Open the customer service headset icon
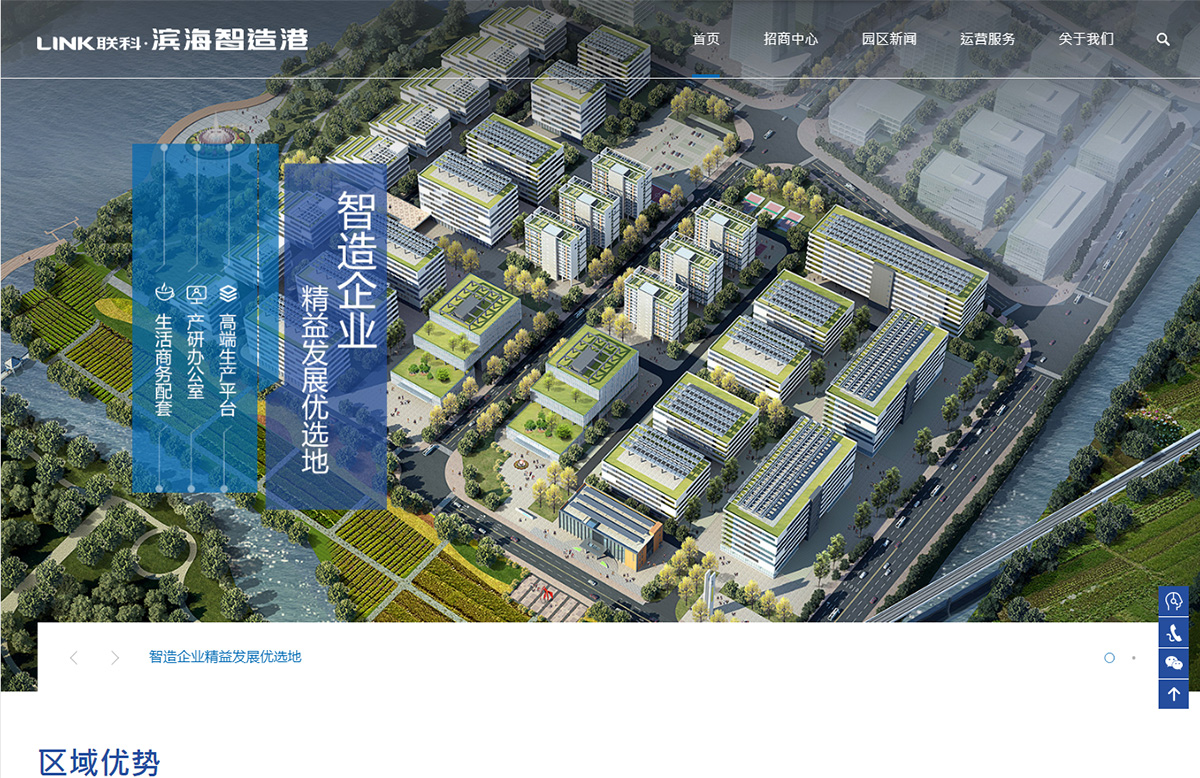 pyautogui.click(x=1174, y=601)
